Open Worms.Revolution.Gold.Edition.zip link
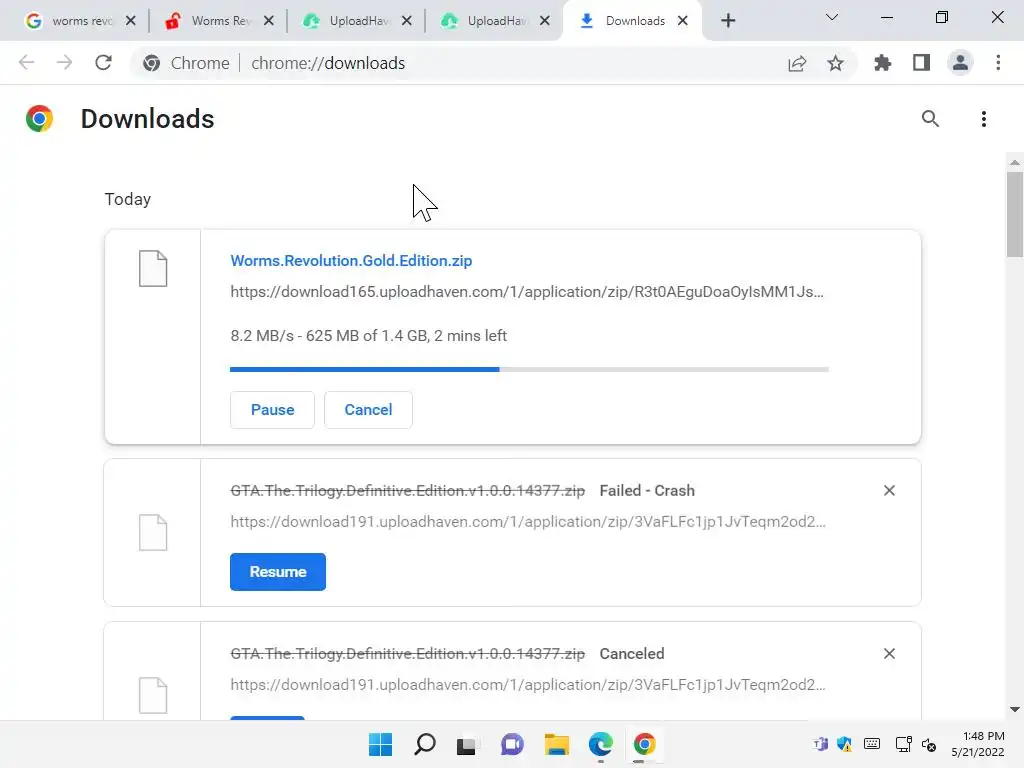 tap(351, 261)
